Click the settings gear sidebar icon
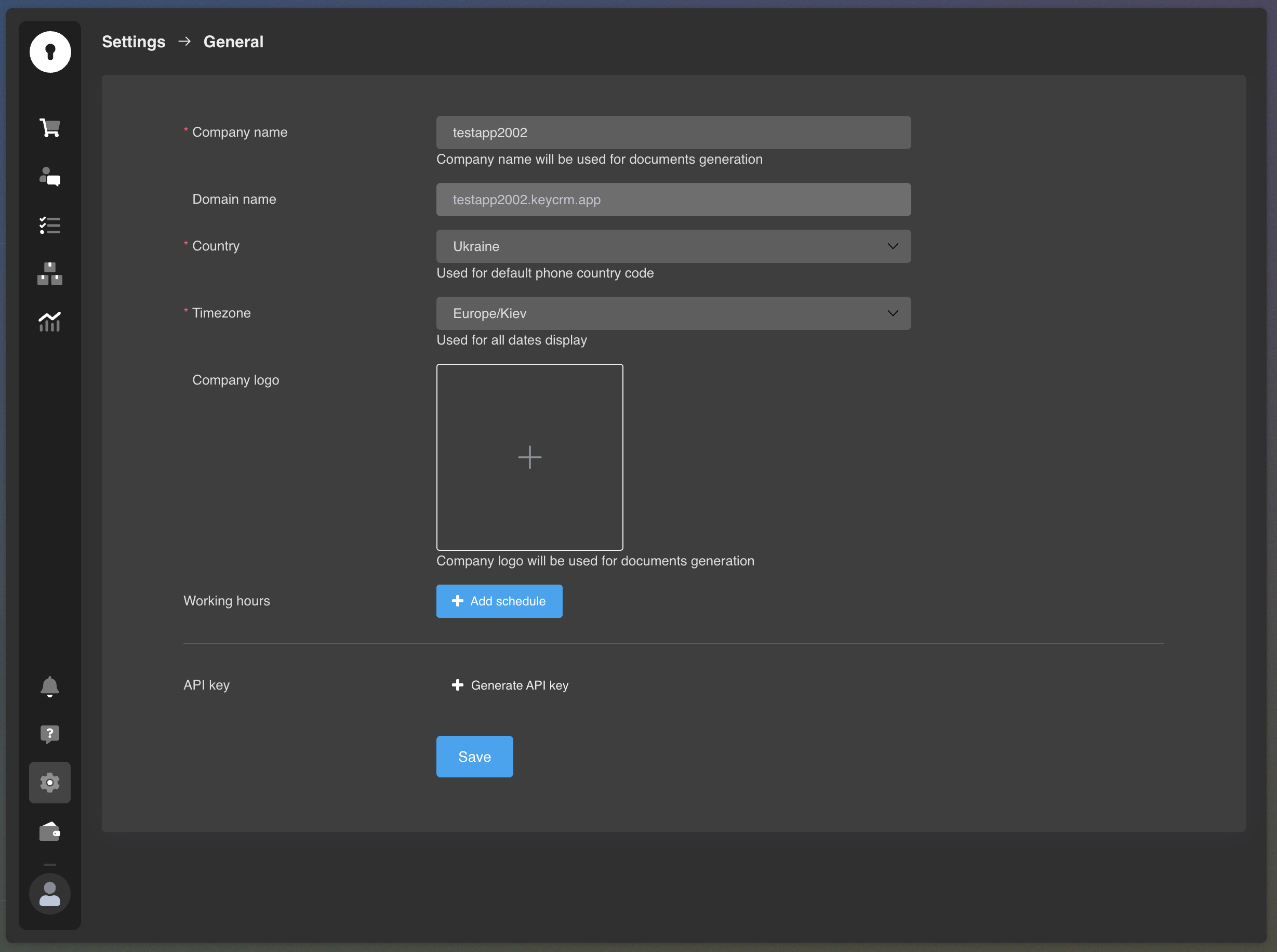This screenshot has height=952, width=1277. tap(49, 782)
